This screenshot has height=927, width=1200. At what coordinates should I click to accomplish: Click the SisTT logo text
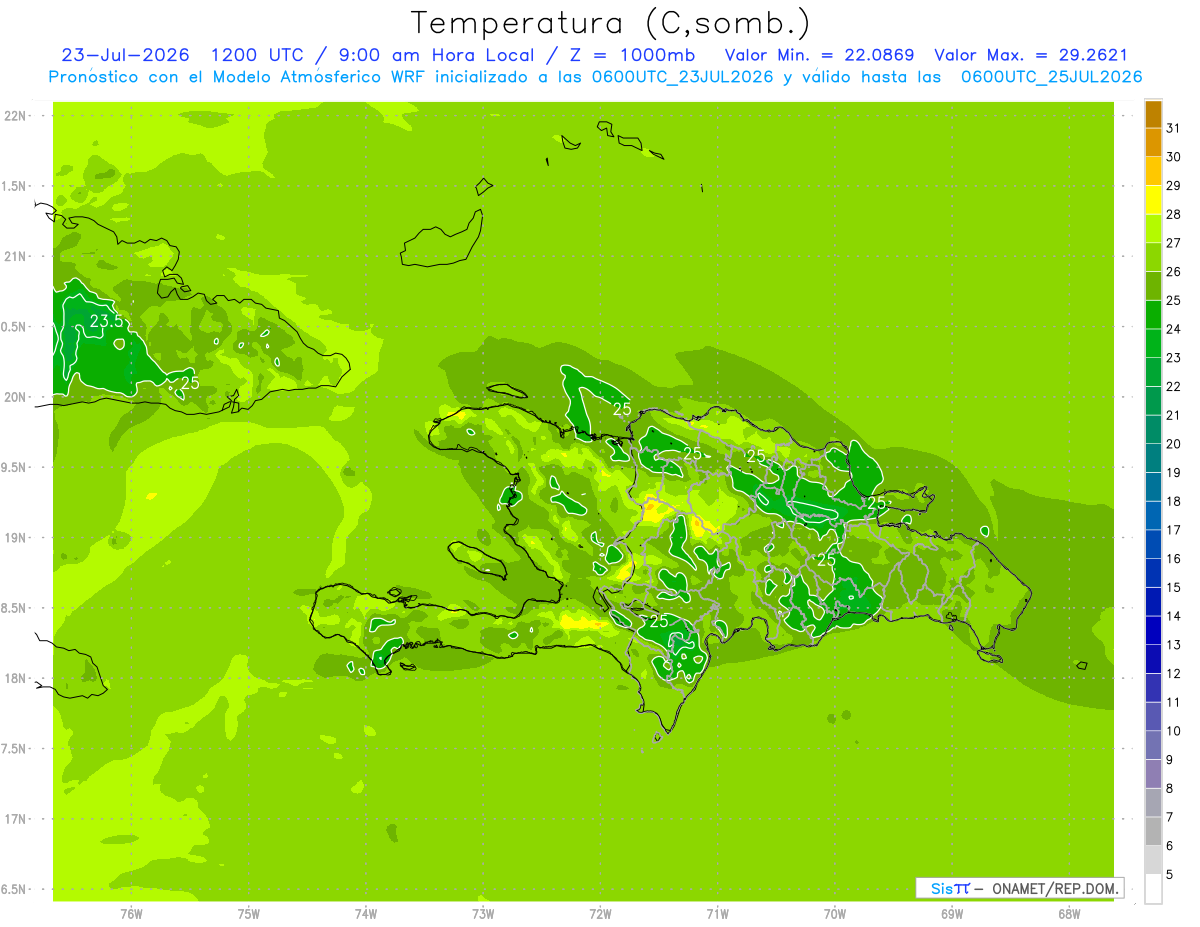950,888
